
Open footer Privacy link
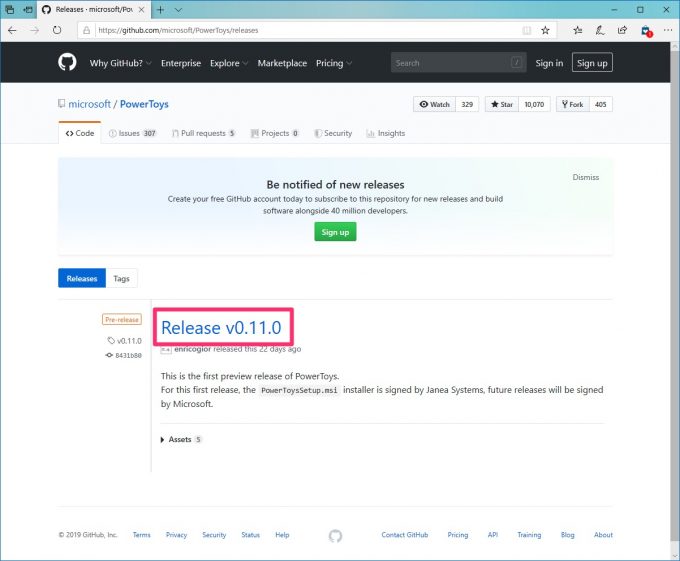coord(176,535)
